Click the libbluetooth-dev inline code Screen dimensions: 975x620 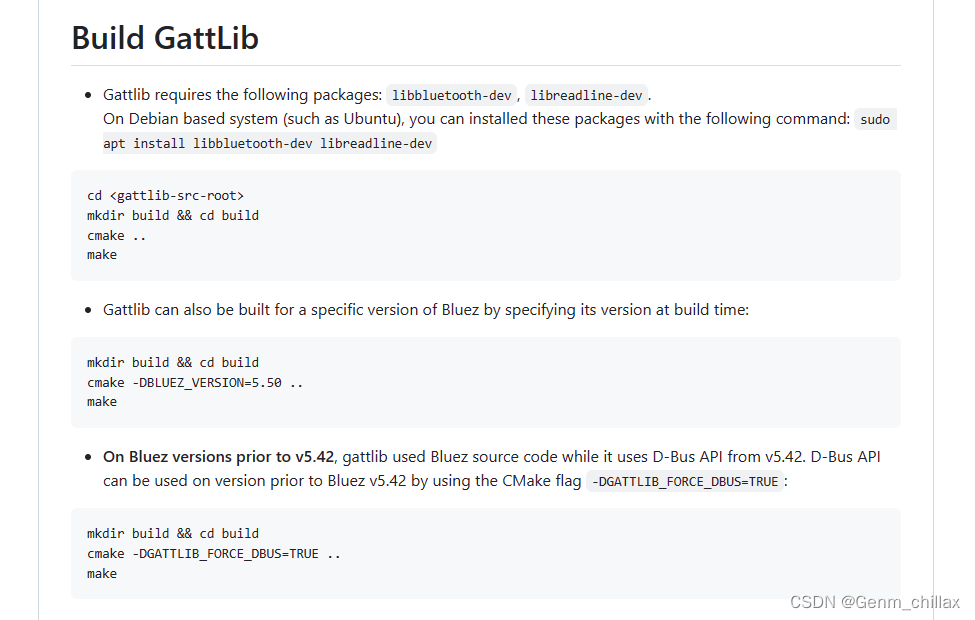451,95
